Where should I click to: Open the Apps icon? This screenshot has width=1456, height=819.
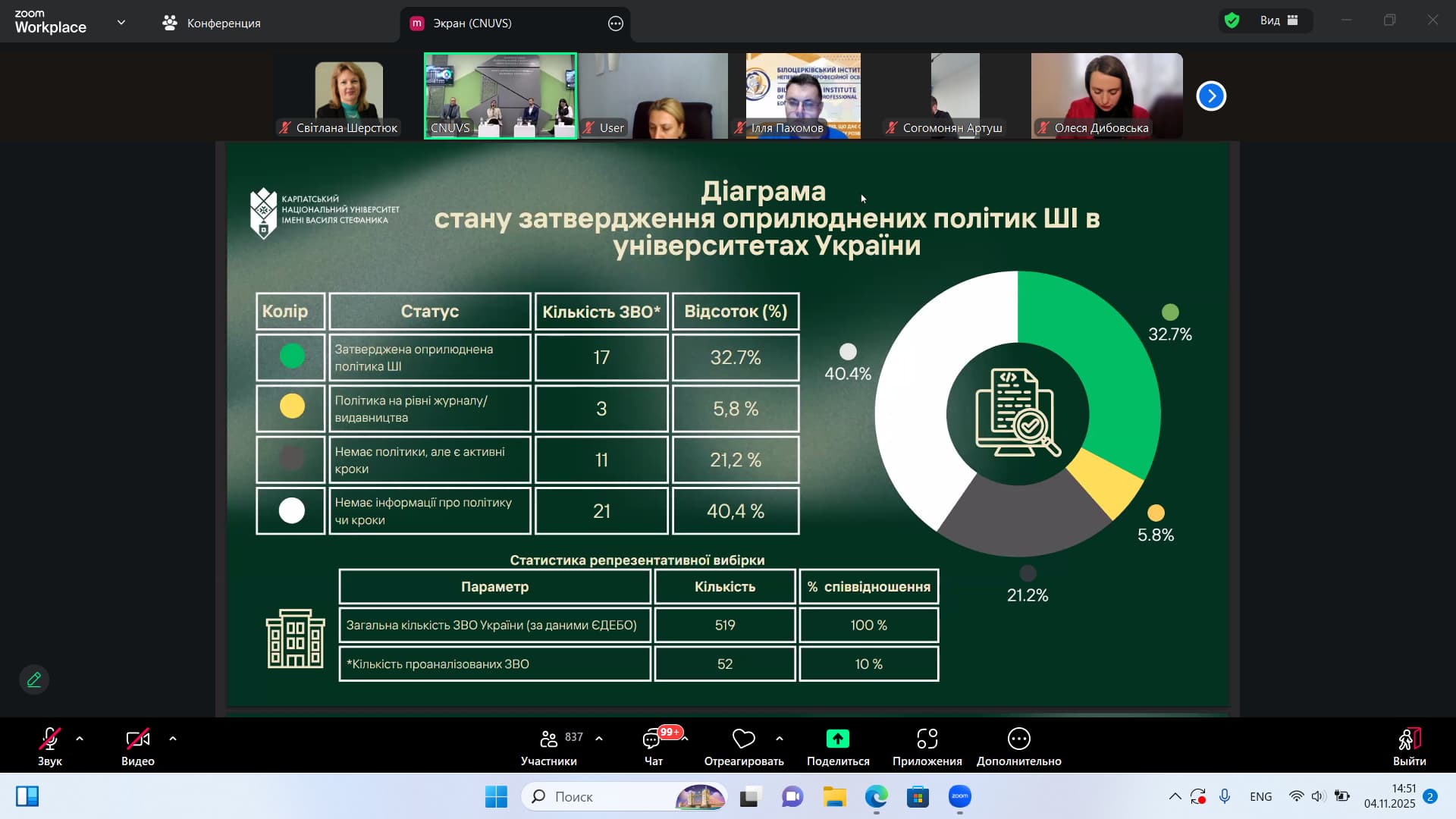[x=927, y=739]
